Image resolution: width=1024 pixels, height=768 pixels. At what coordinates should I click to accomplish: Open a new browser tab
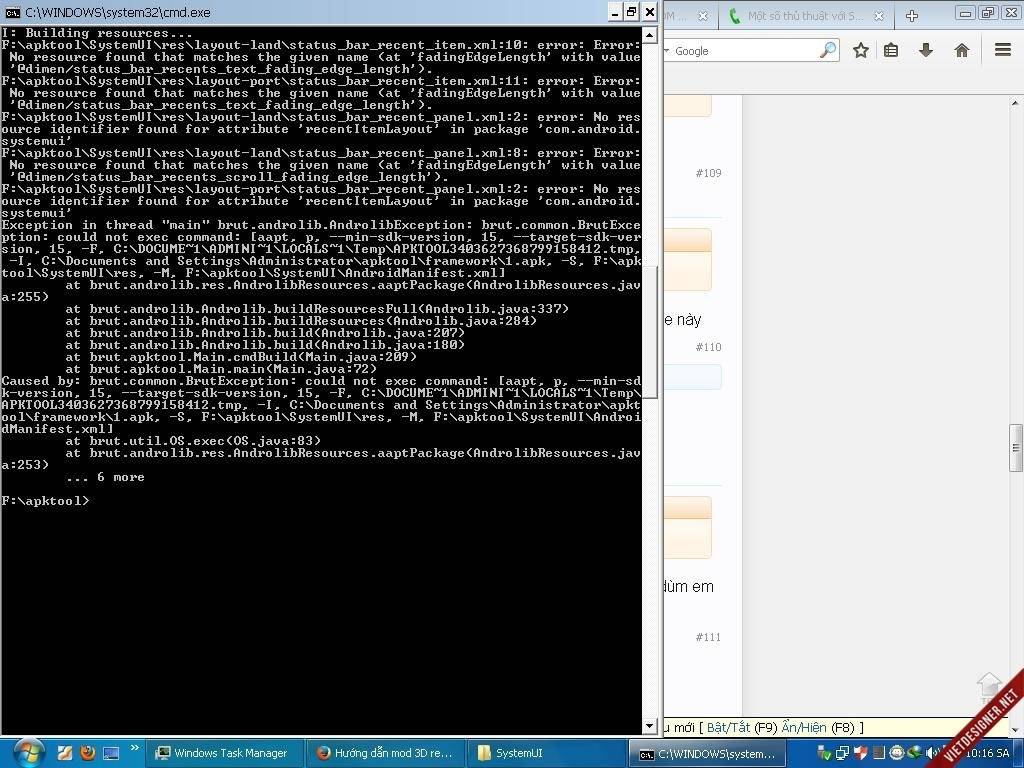coord(911,16)
